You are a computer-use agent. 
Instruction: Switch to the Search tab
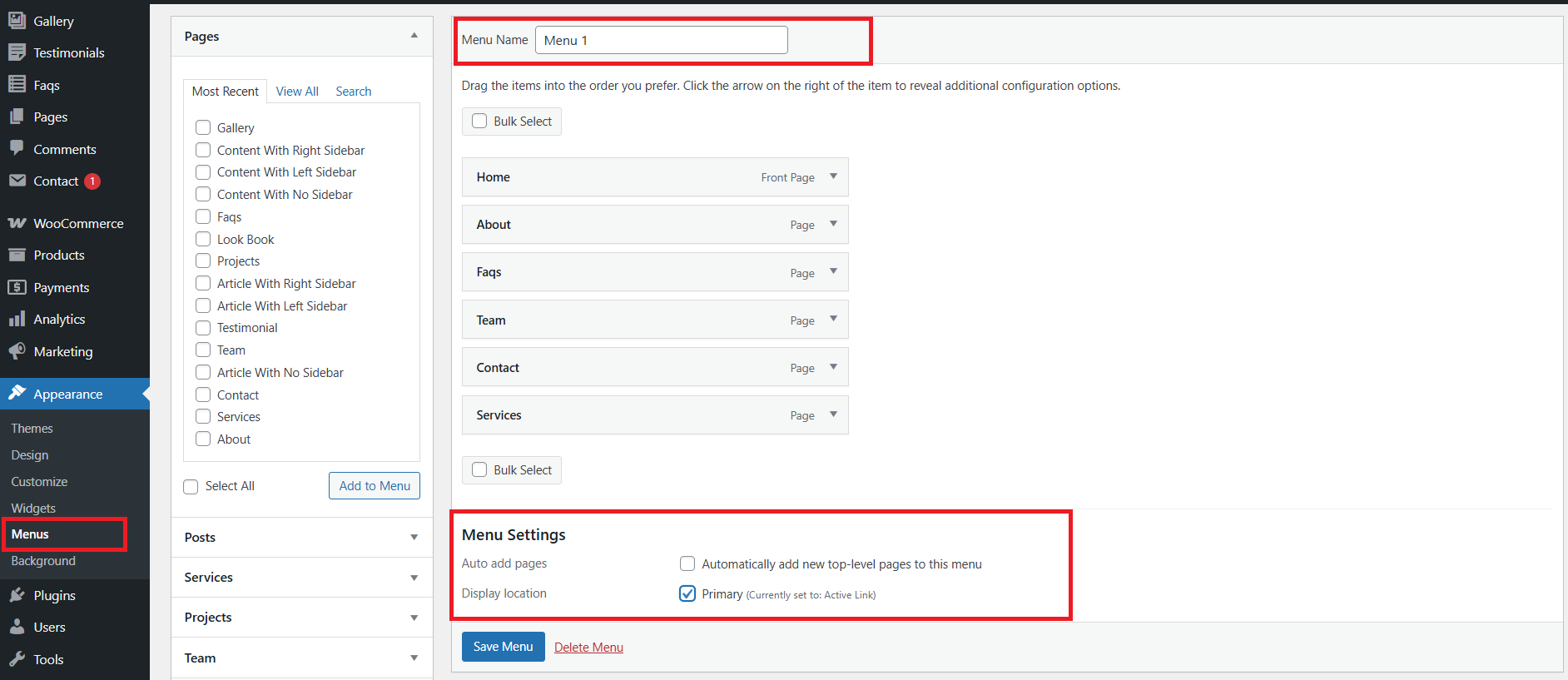354,92
